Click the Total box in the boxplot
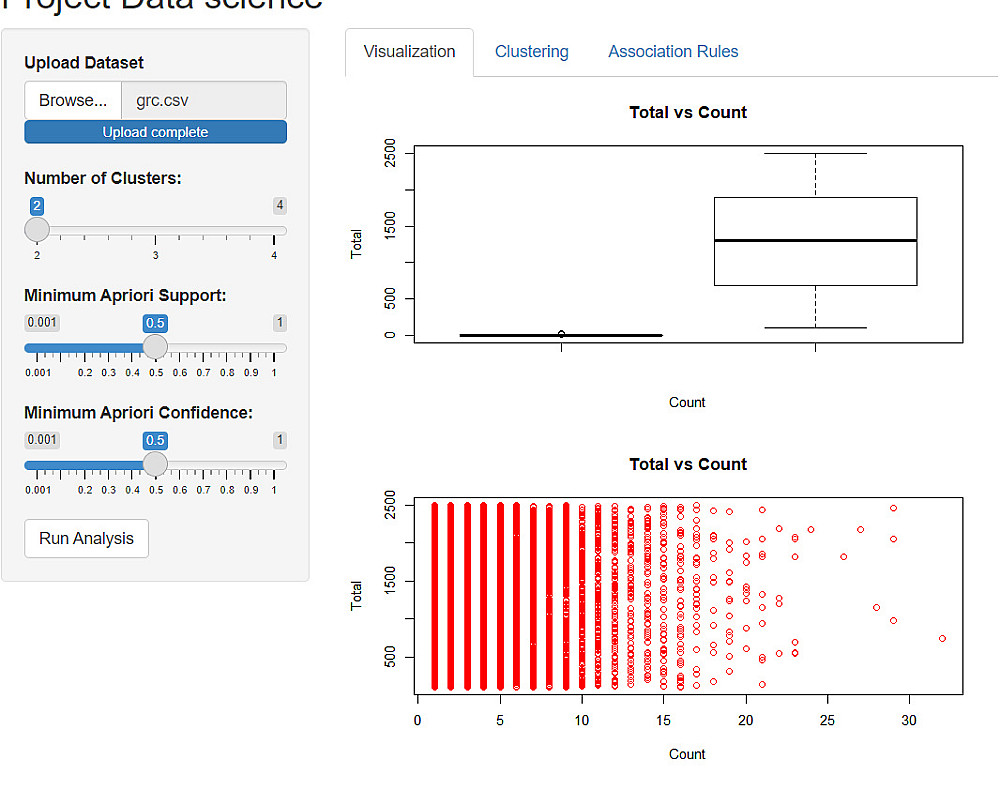Image resolution: width=1000 pixels, height=790 pixels. (x=815, y=241)
